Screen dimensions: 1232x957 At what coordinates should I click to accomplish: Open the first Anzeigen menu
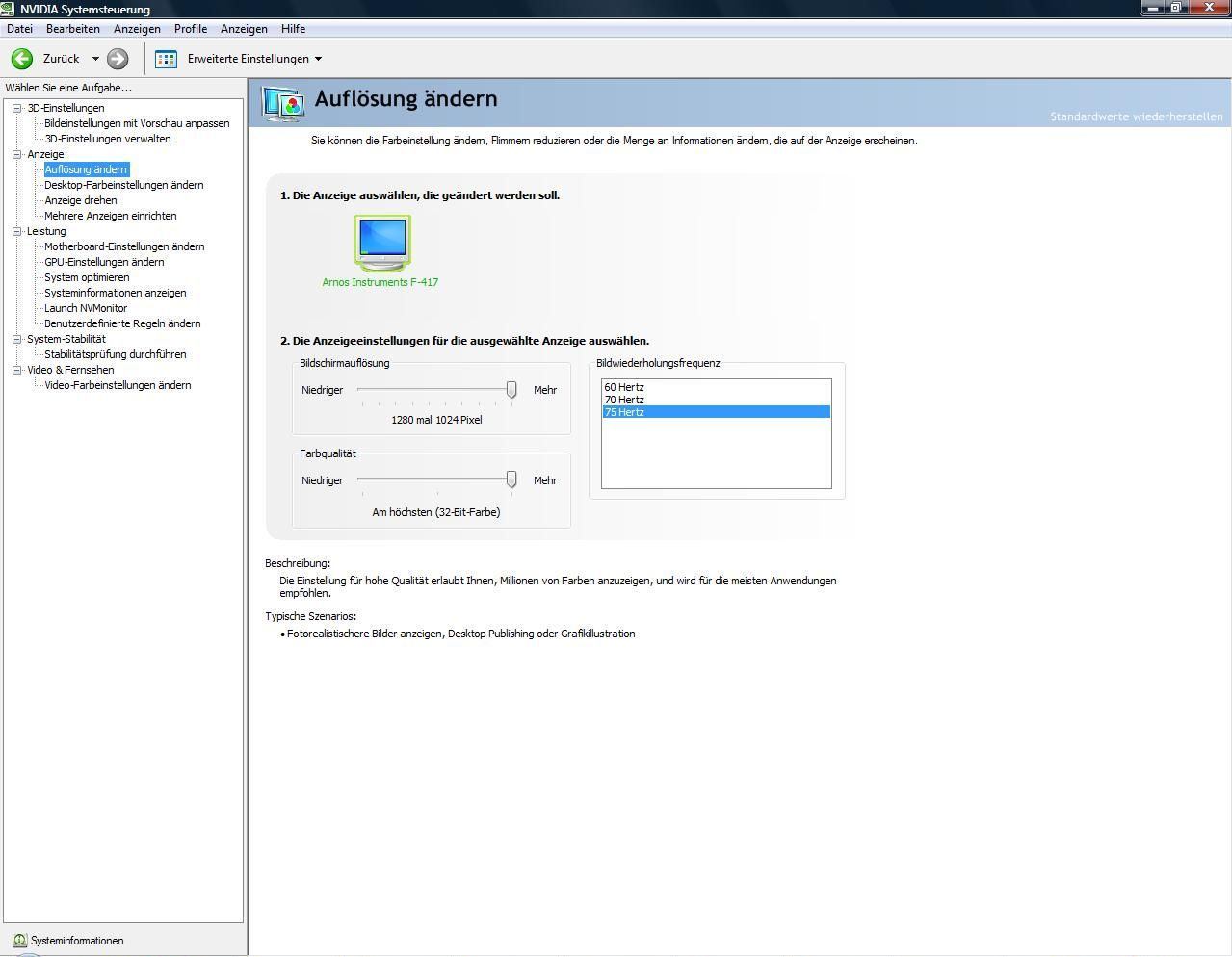coord(137,29)
